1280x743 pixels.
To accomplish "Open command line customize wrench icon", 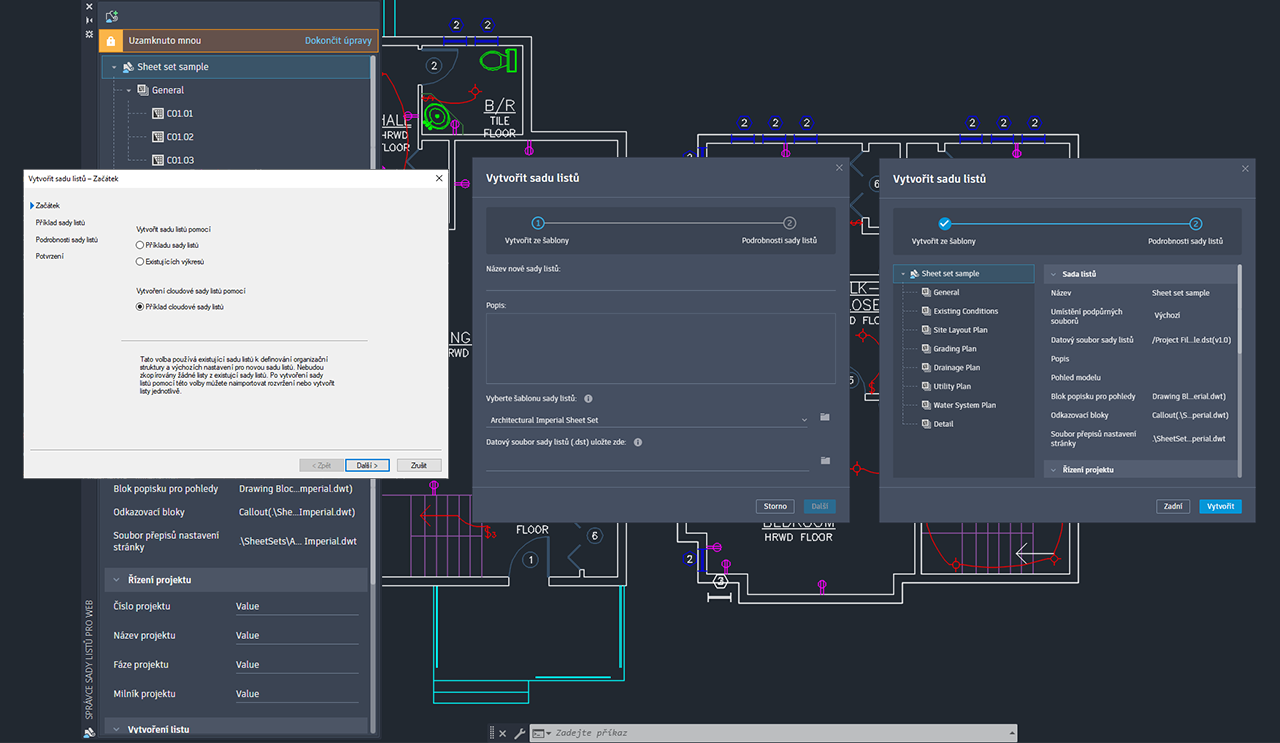I will tap(519, 733).
